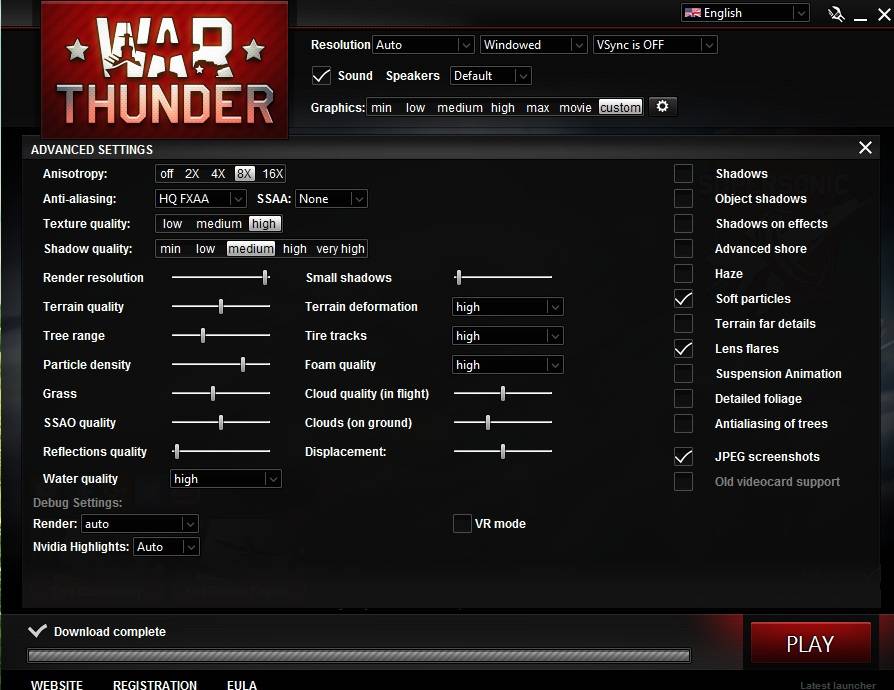Click the War Thunder logo
This screenshot has width=894, height=690.
(165, 70)
